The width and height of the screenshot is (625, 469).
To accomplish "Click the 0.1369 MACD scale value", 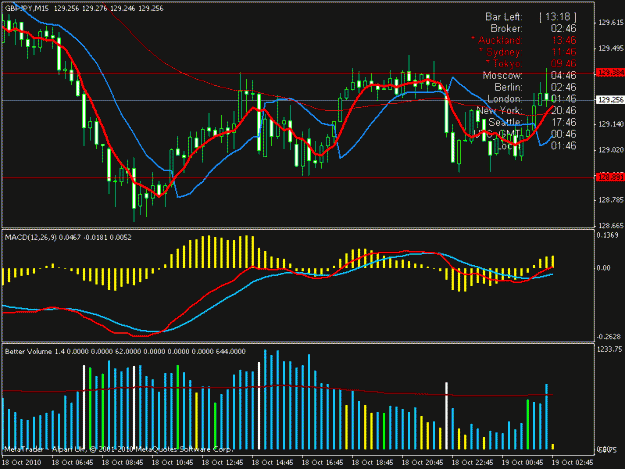I will [x=607, y=235].
